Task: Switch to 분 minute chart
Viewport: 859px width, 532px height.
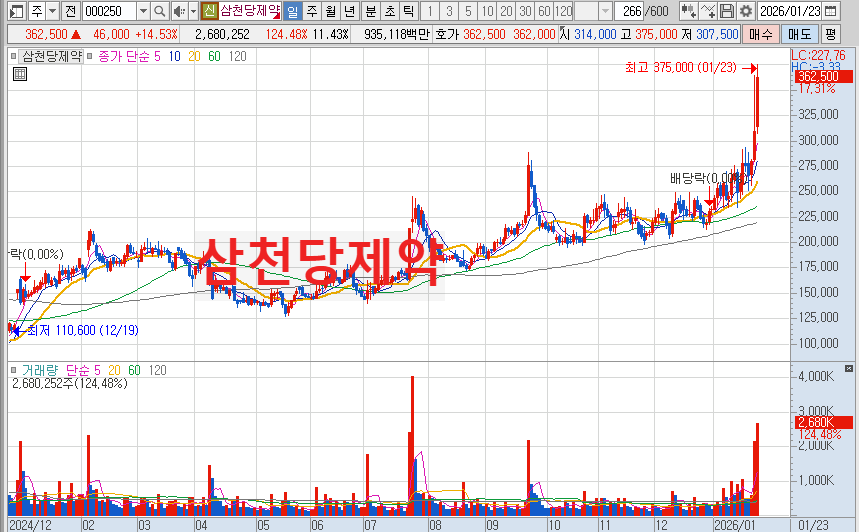Action: (371, 11)
